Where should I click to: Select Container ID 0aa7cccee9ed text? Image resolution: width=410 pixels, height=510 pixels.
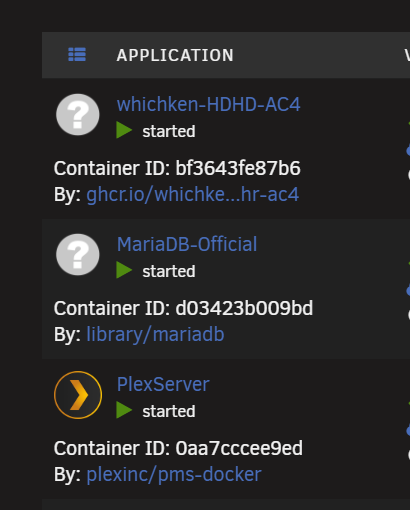tap(178, 448)
